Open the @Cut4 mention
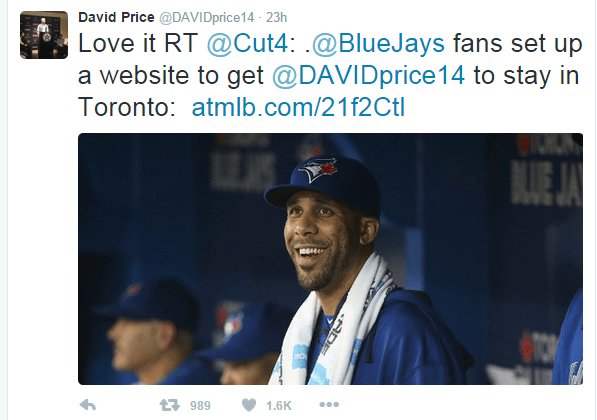 (x=247, y=43)
